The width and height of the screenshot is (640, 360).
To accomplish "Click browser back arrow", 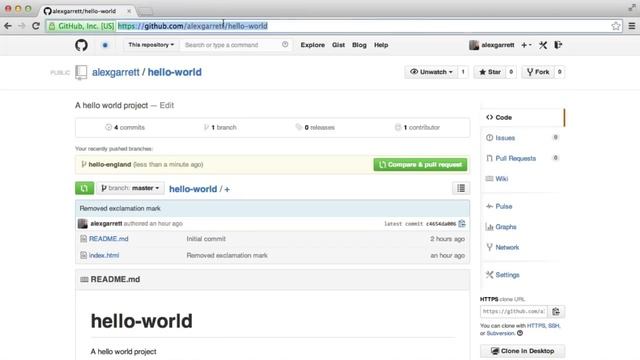I will 8,26.
